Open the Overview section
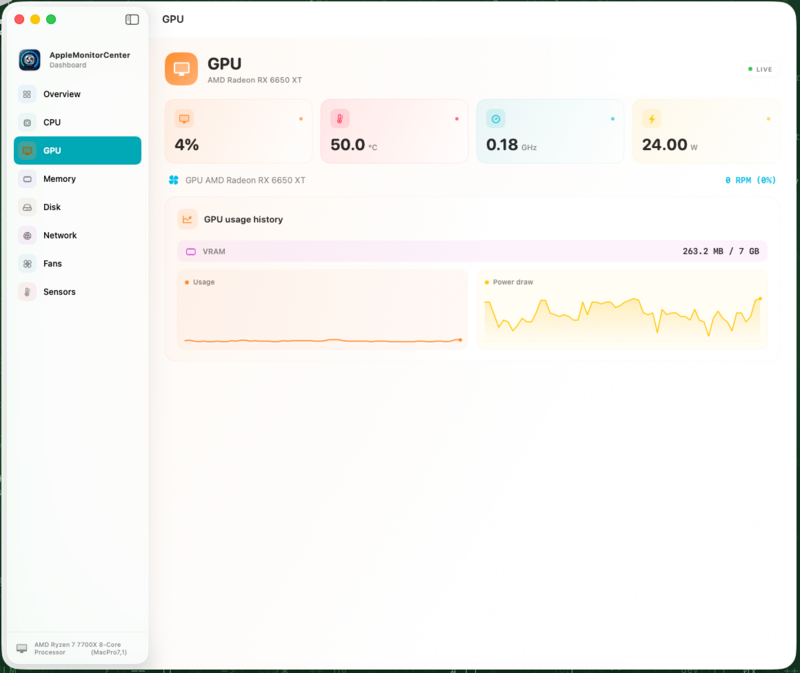The width and height of the screenshot is (800, 673). coord(78,94)
